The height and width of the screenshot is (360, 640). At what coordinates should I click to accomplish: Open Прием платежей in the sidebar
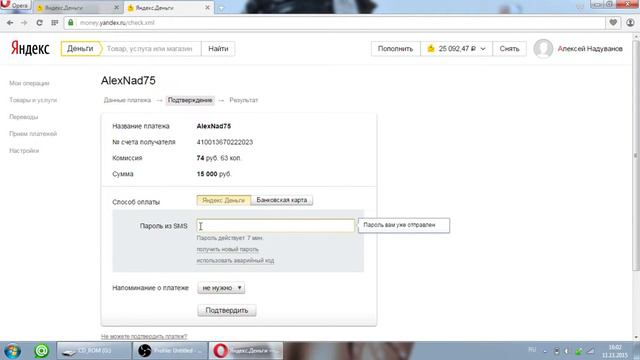click(x=33, y=134)
